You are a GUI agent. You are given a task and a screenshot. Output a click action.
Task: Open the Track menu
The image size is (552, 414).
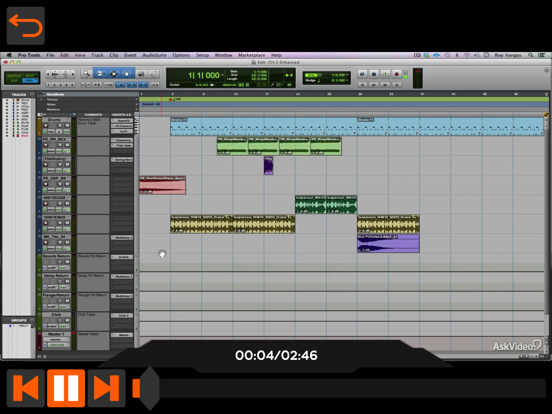point(97,55)
